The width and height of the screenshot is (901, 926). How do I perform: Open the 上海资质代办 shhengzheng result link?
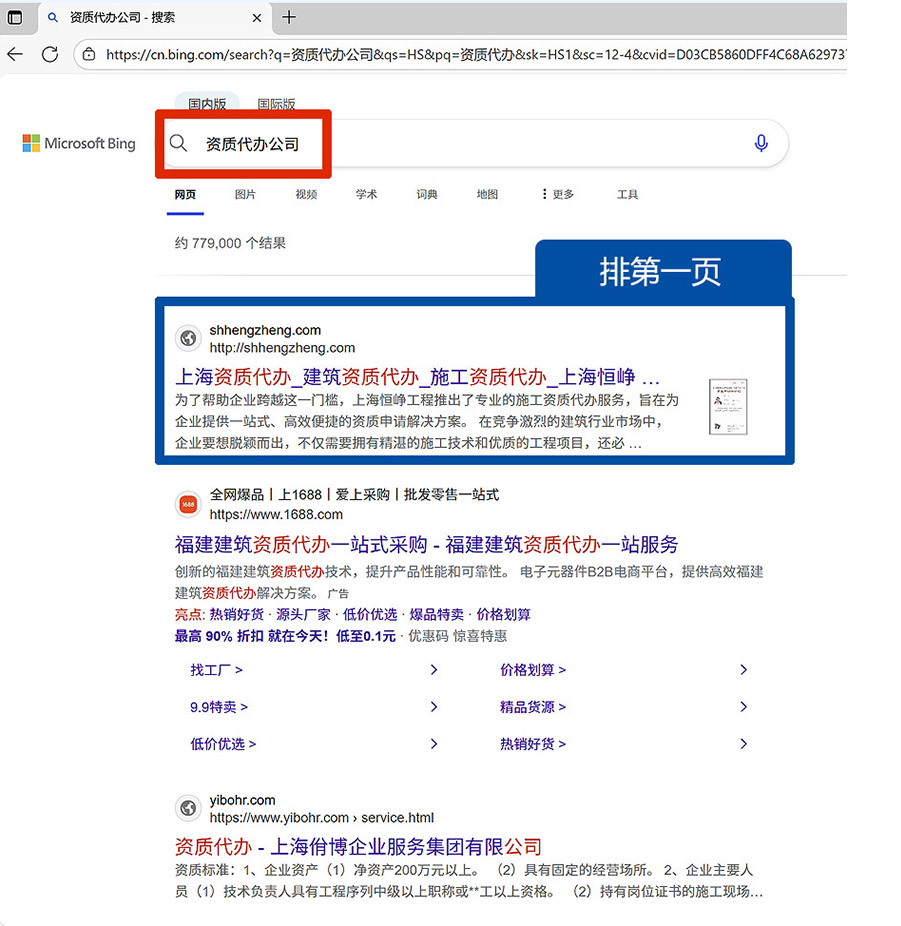417,378
